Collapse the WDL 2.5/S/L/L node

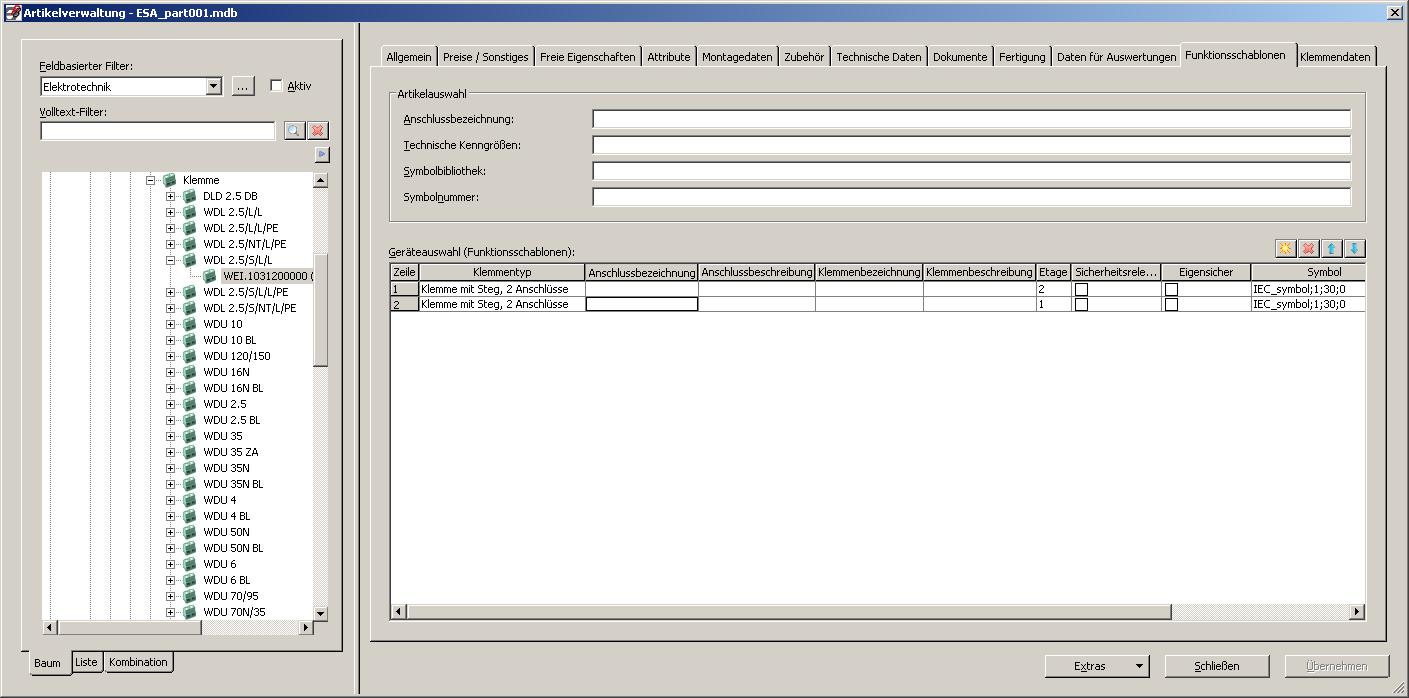[x=170, y=260]
